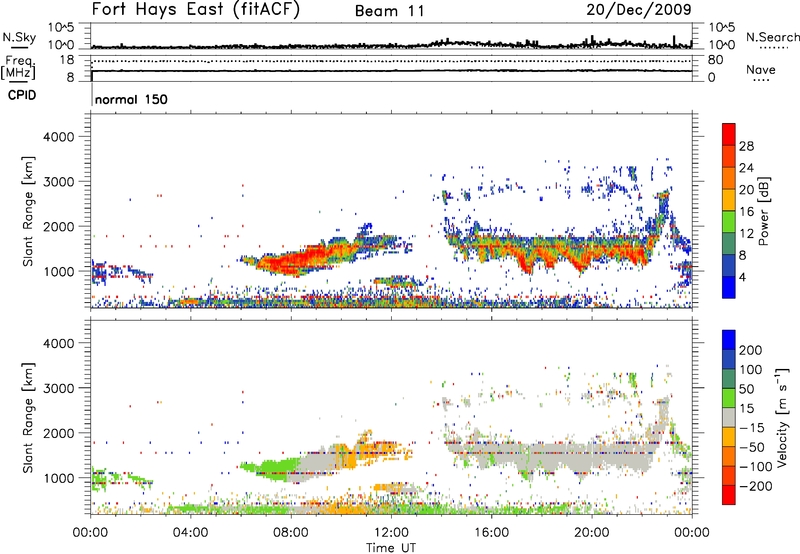Click the Time UT axis label
The width and height of the screenshot is (800, 554).
391,548
